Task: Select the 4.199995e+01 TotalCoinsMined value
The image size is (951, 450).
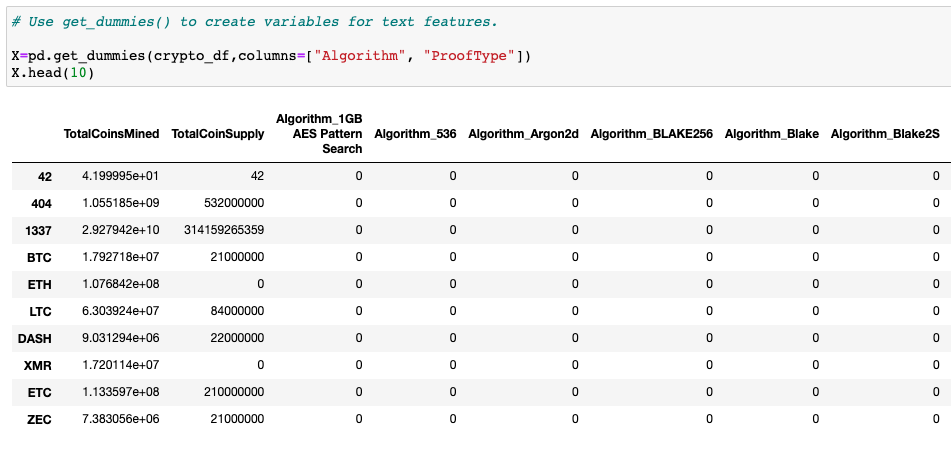Action: (121, 176)
